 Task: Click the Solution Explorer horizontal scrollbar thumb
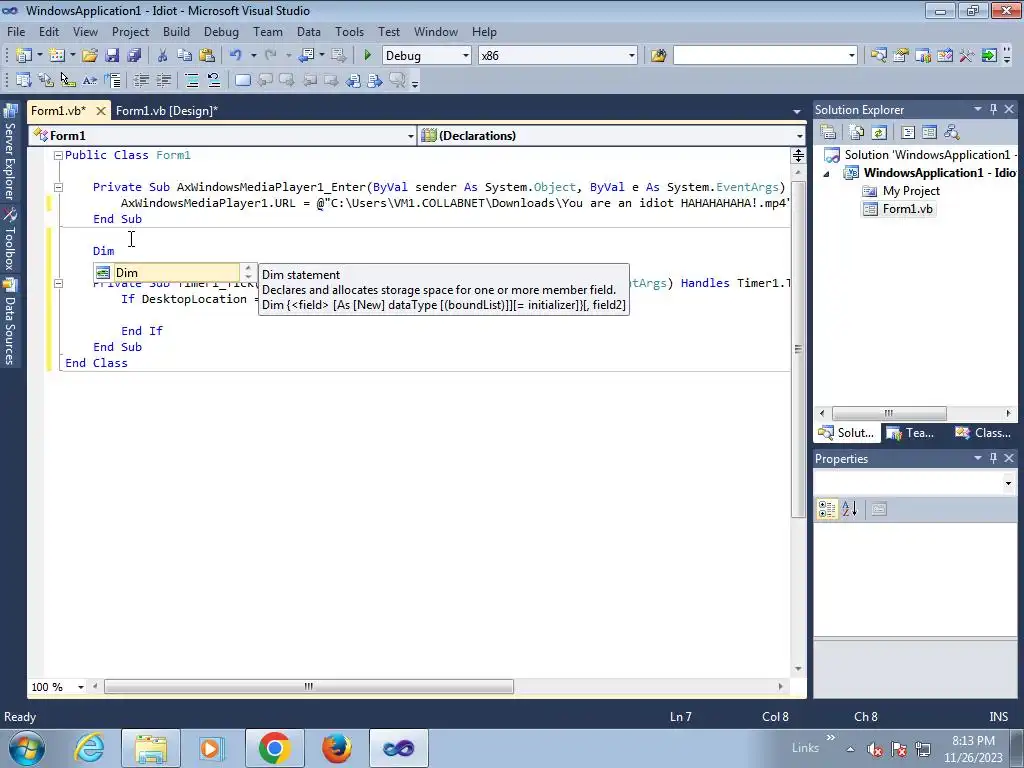coord(889,413)
